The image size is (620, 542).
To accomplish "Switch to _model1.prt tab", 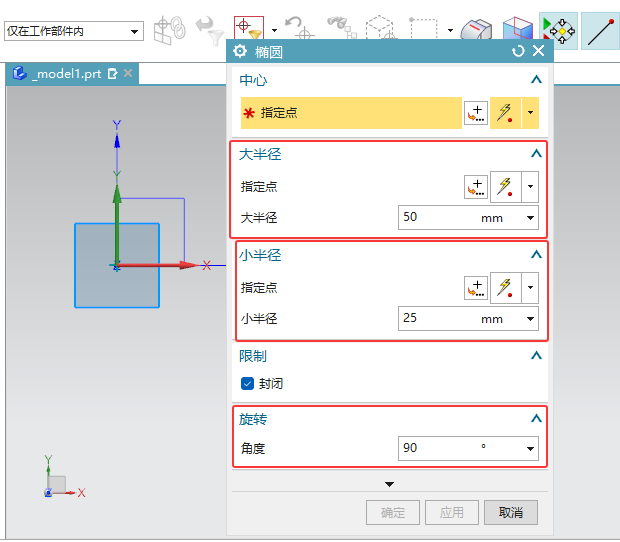I will 68,74.
